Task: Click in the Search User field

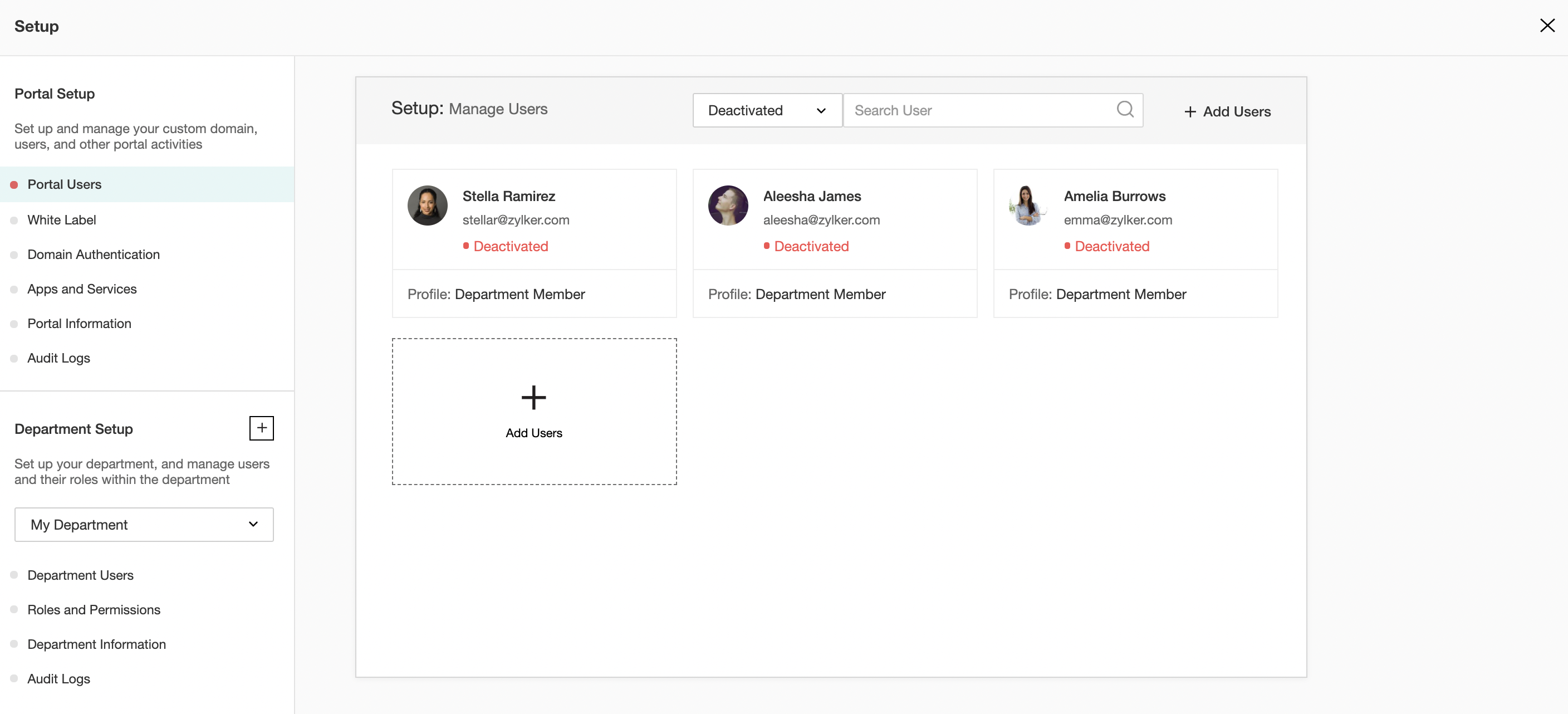Action: point(980,110)
